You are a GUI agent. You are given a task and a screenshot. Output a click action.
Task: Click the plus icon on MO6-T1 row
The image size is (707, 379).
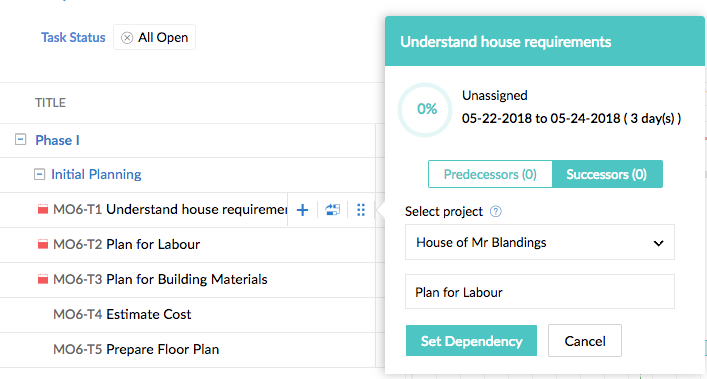coord(303,210)
